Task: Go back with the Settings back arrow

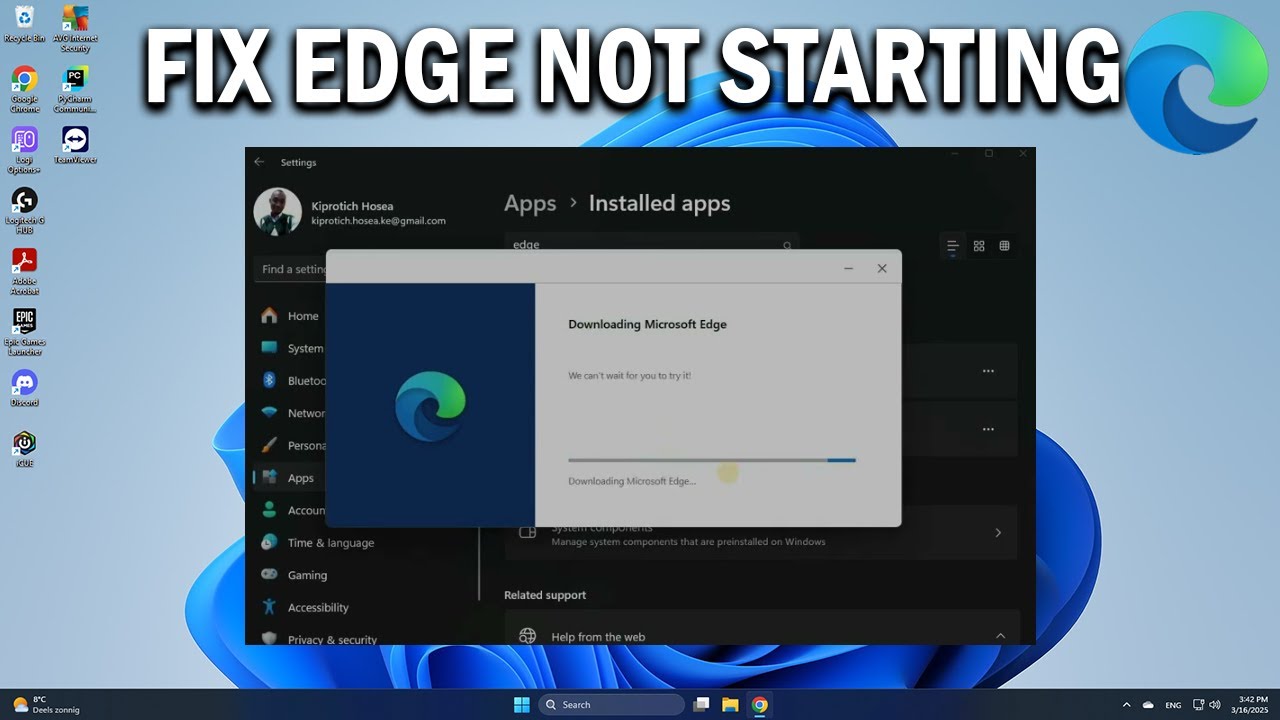Action: tap(260, 162)
